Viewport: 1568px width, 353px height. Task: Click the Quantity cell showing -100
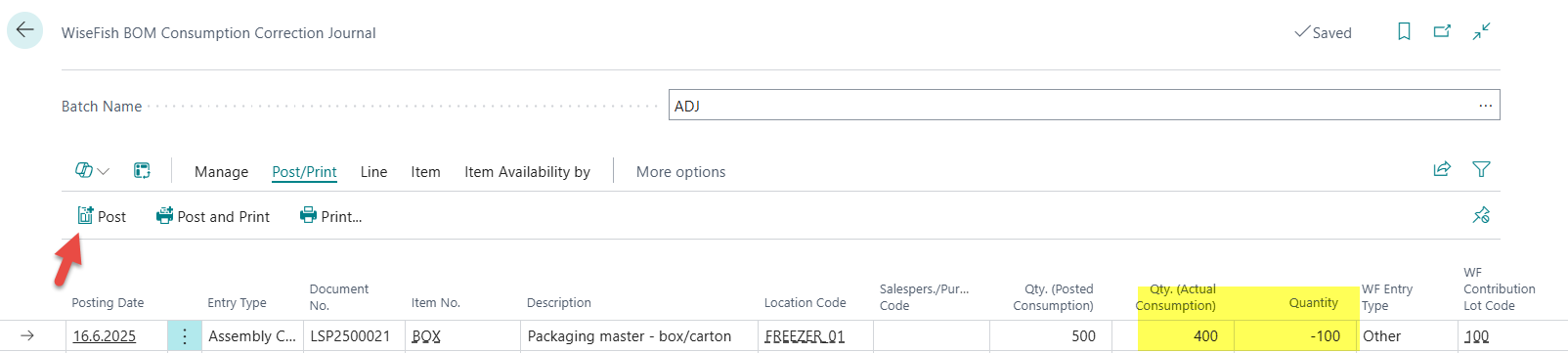(x=1295, y=335)
